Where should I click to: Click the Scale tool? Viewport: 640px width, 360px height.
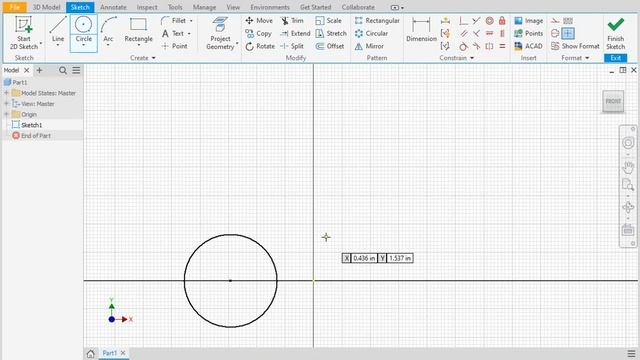[329, 20]
